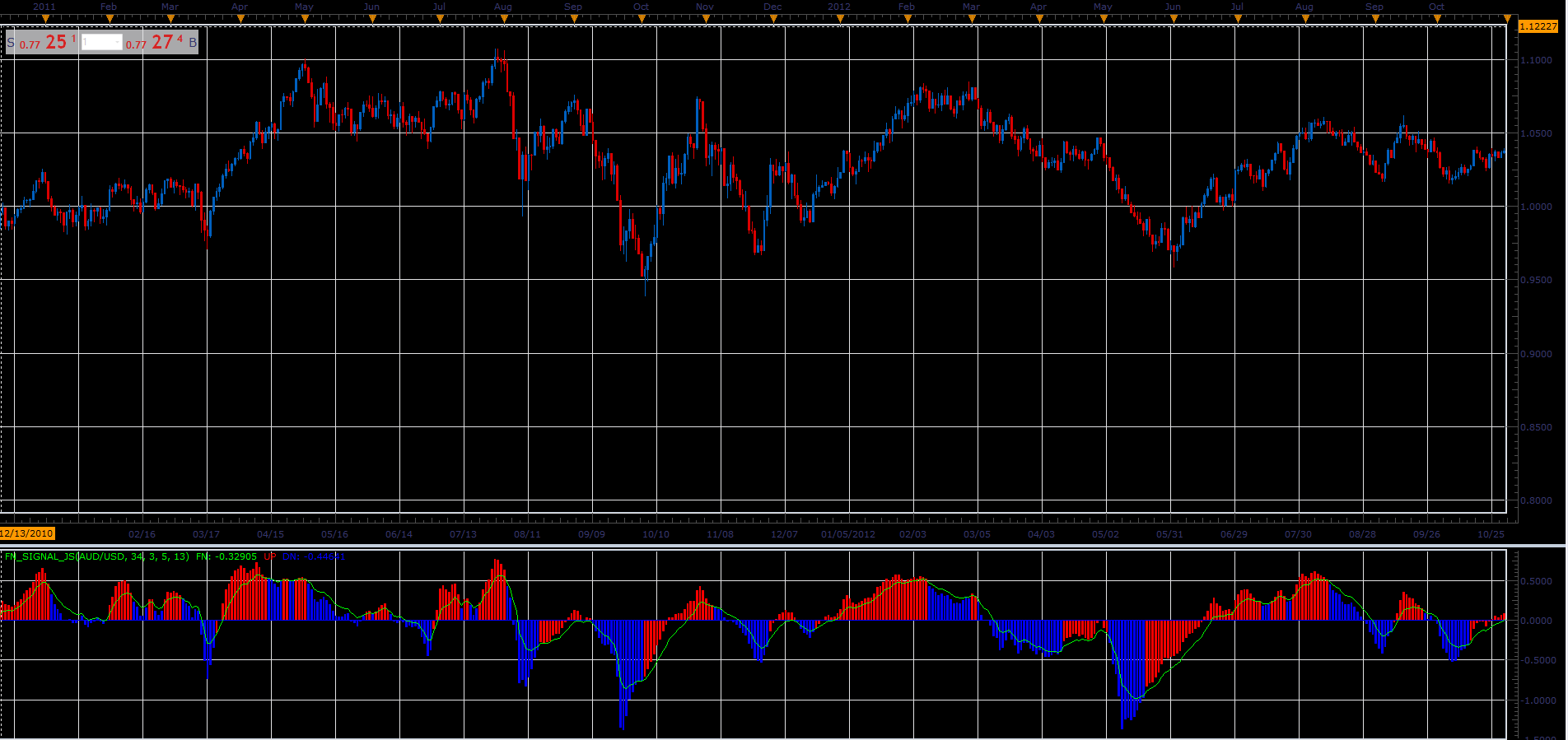Click the 0.9500 price axis label

pyautogui.click(x=1536, y=280)
